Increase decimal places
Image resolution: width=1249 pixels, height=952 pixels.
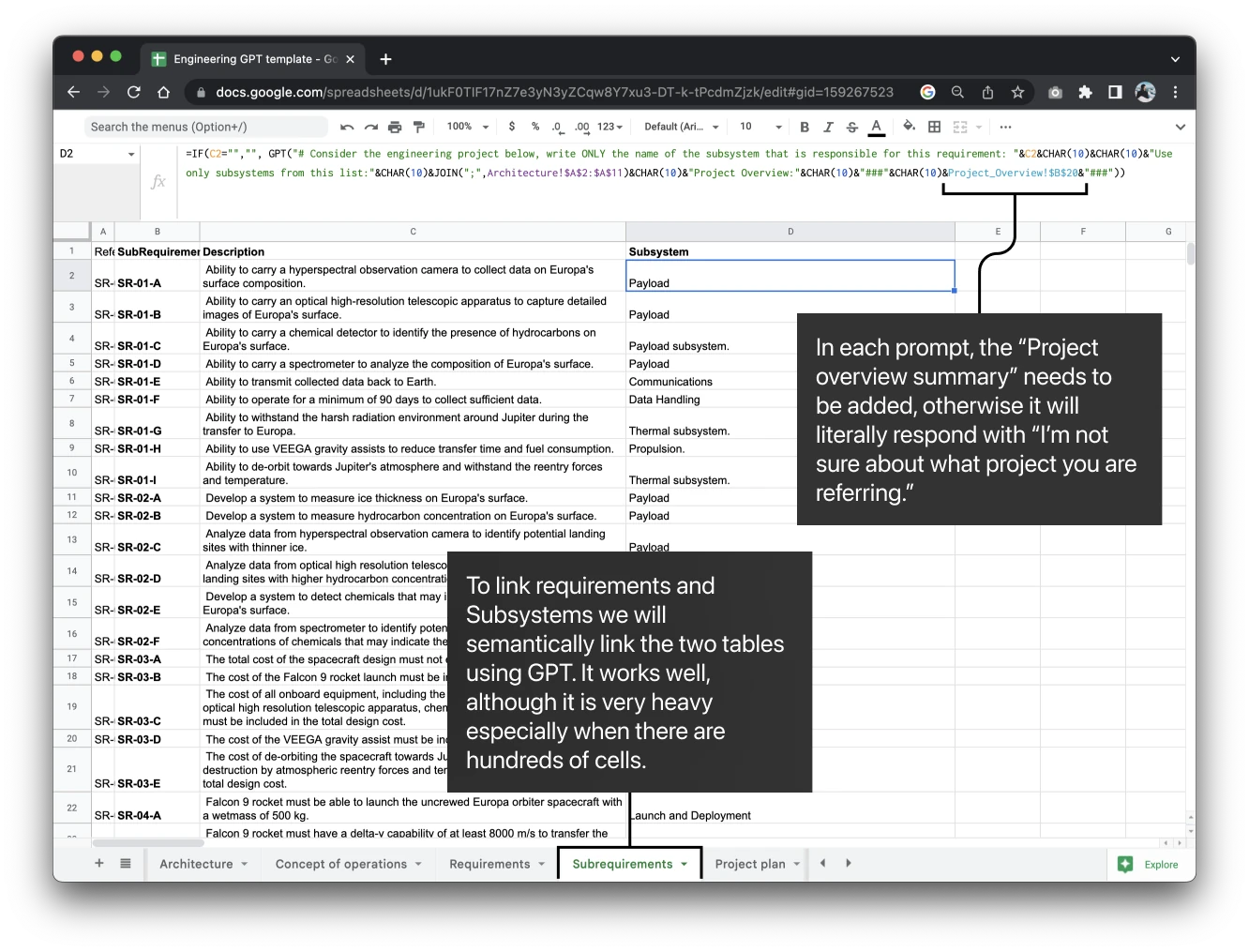point(582,127)
